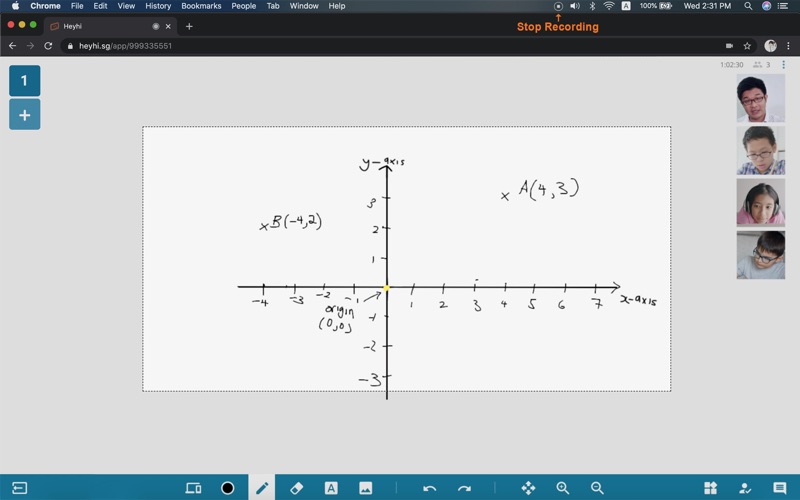Open the View menu

[126, 6]
